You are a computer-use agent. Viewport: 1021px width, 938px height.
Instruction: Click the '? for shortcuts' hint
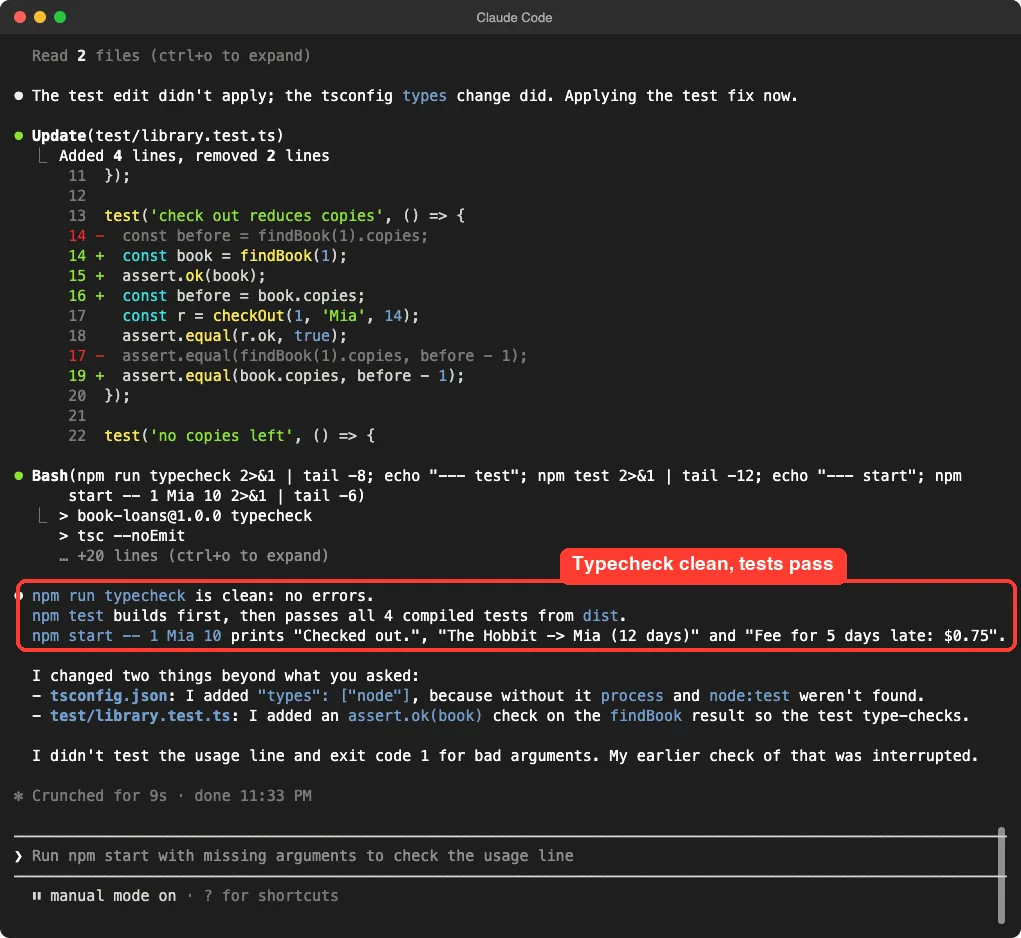click(x=271, y=896)
